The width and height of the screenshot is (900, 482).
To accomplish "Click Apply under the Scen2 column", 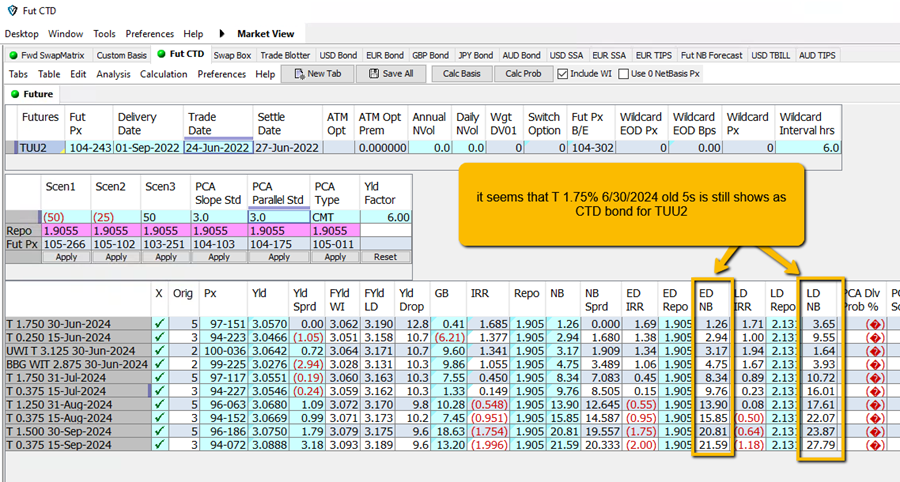I will 116,257.
